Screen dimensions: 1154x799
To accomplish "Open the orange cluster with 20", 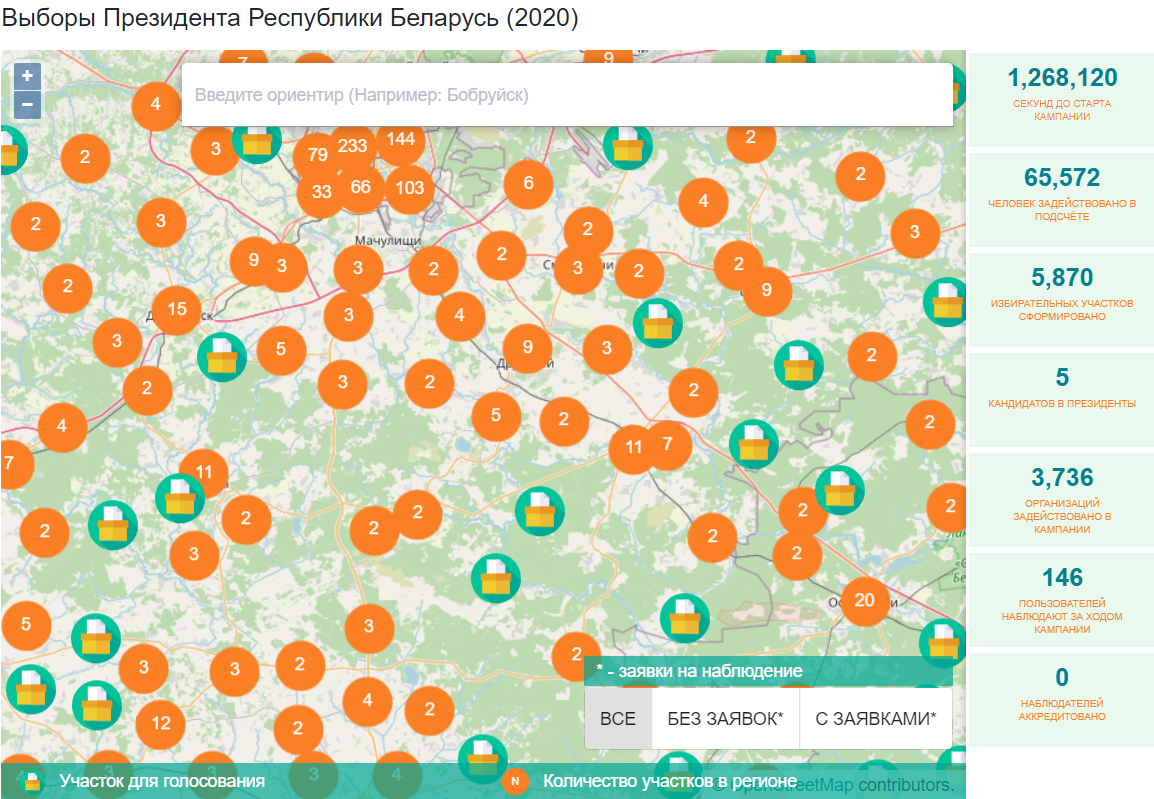I will pyautogui.click(x=865, y=600).
